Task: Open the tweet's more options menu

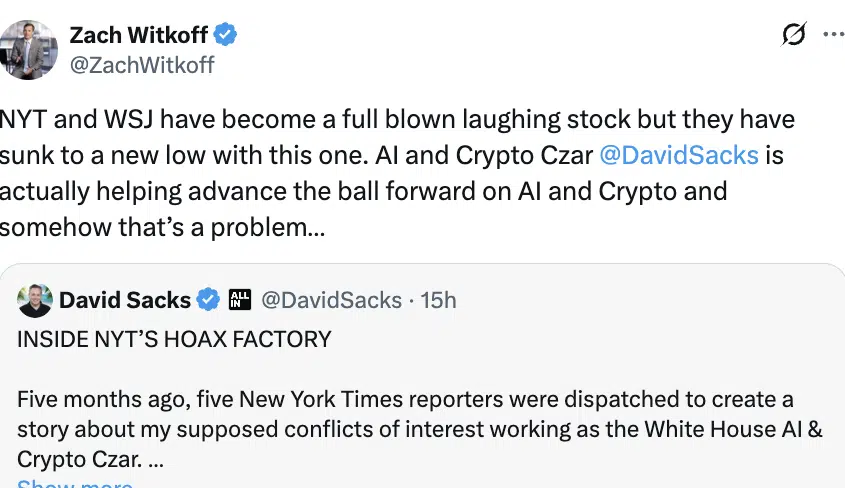Action: [832, 34]
